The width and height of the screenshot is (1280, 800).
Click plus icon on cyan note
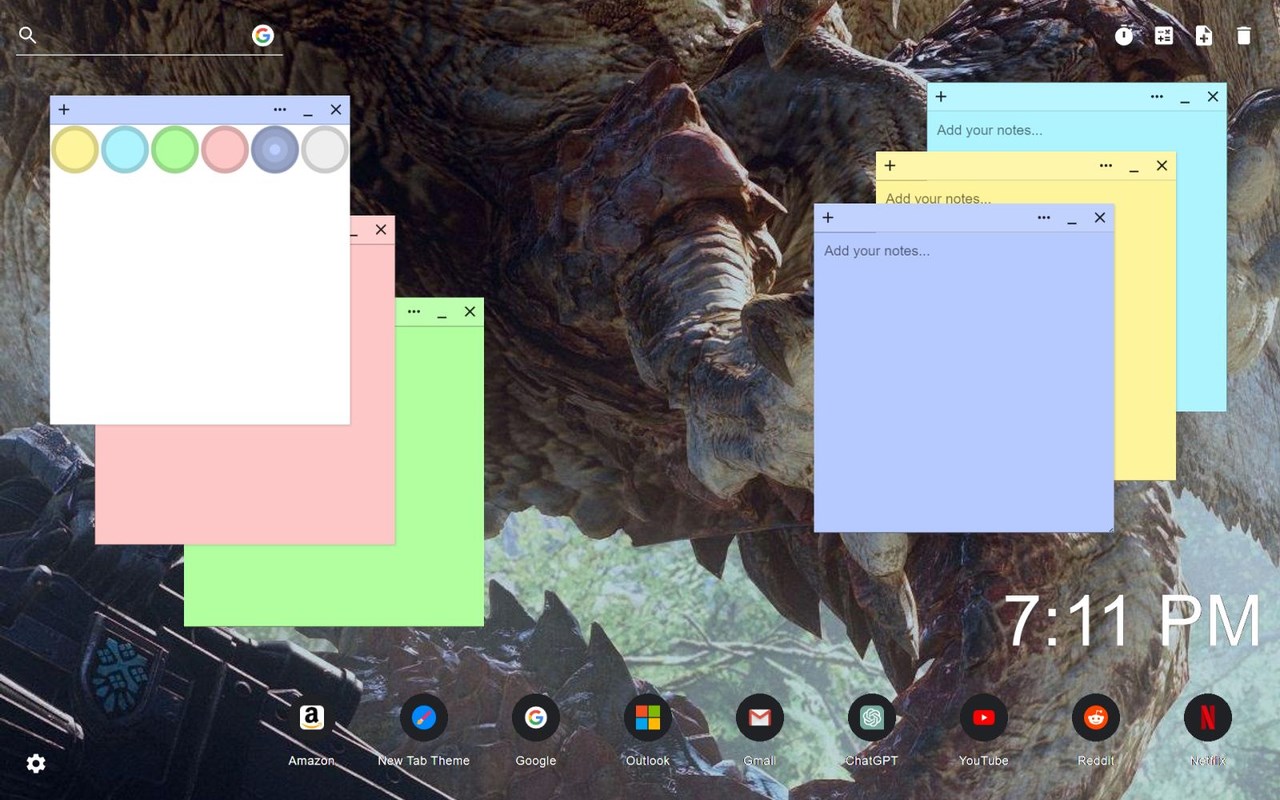point(941,97)
